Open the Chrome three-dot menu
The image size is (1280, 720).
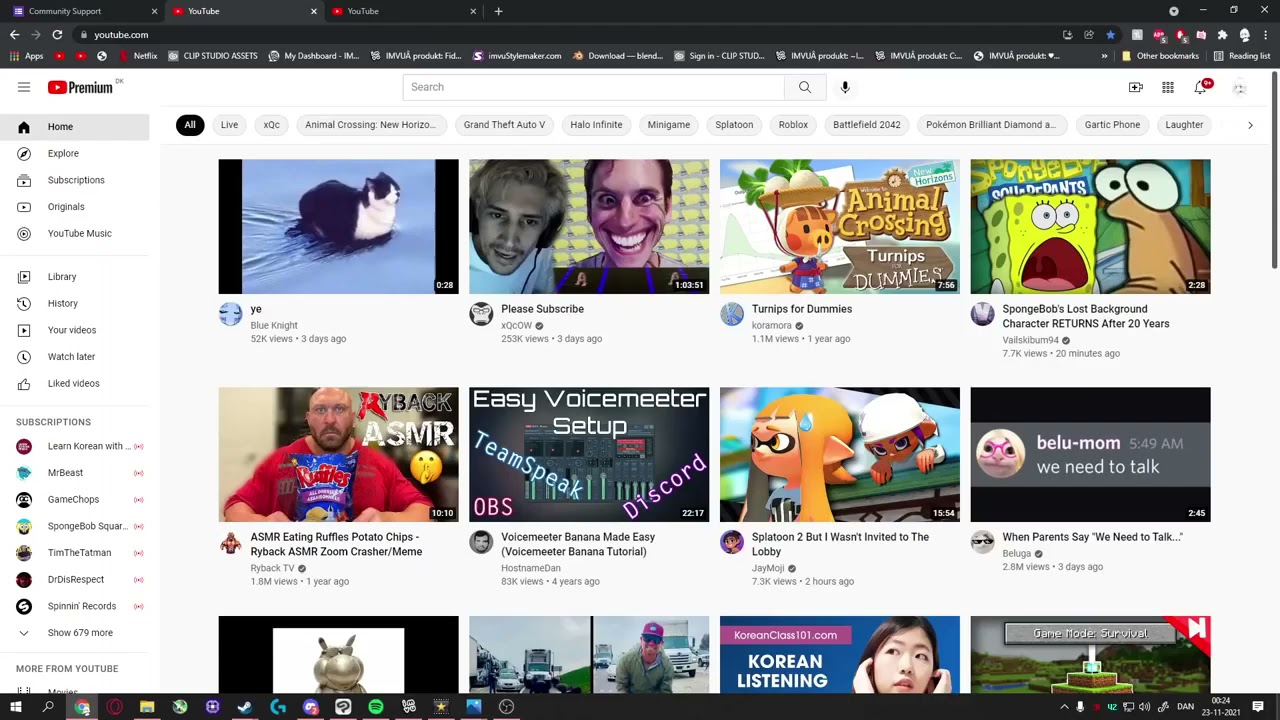pos(1265,35)
